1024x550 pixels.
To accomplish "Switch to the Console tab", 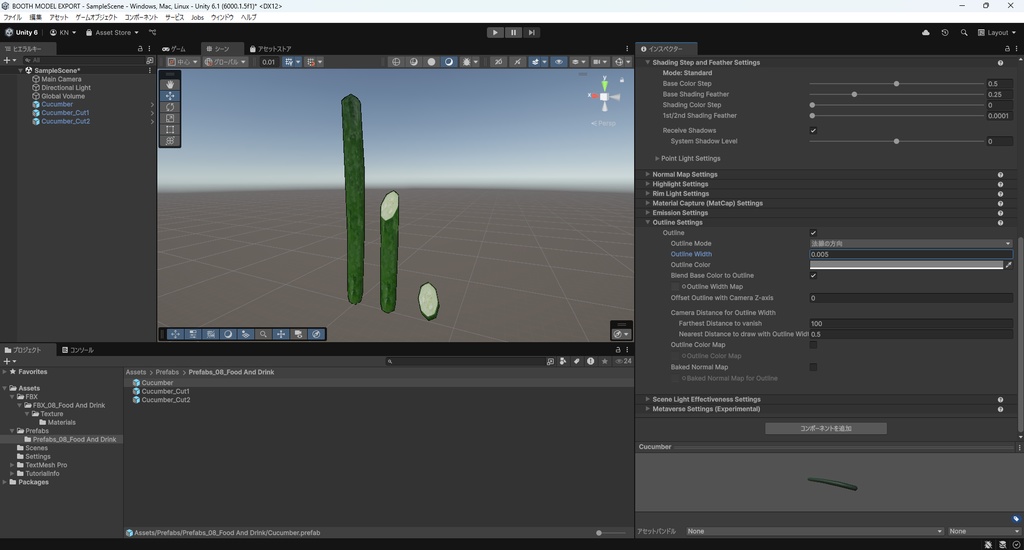I will click(80, 350).
